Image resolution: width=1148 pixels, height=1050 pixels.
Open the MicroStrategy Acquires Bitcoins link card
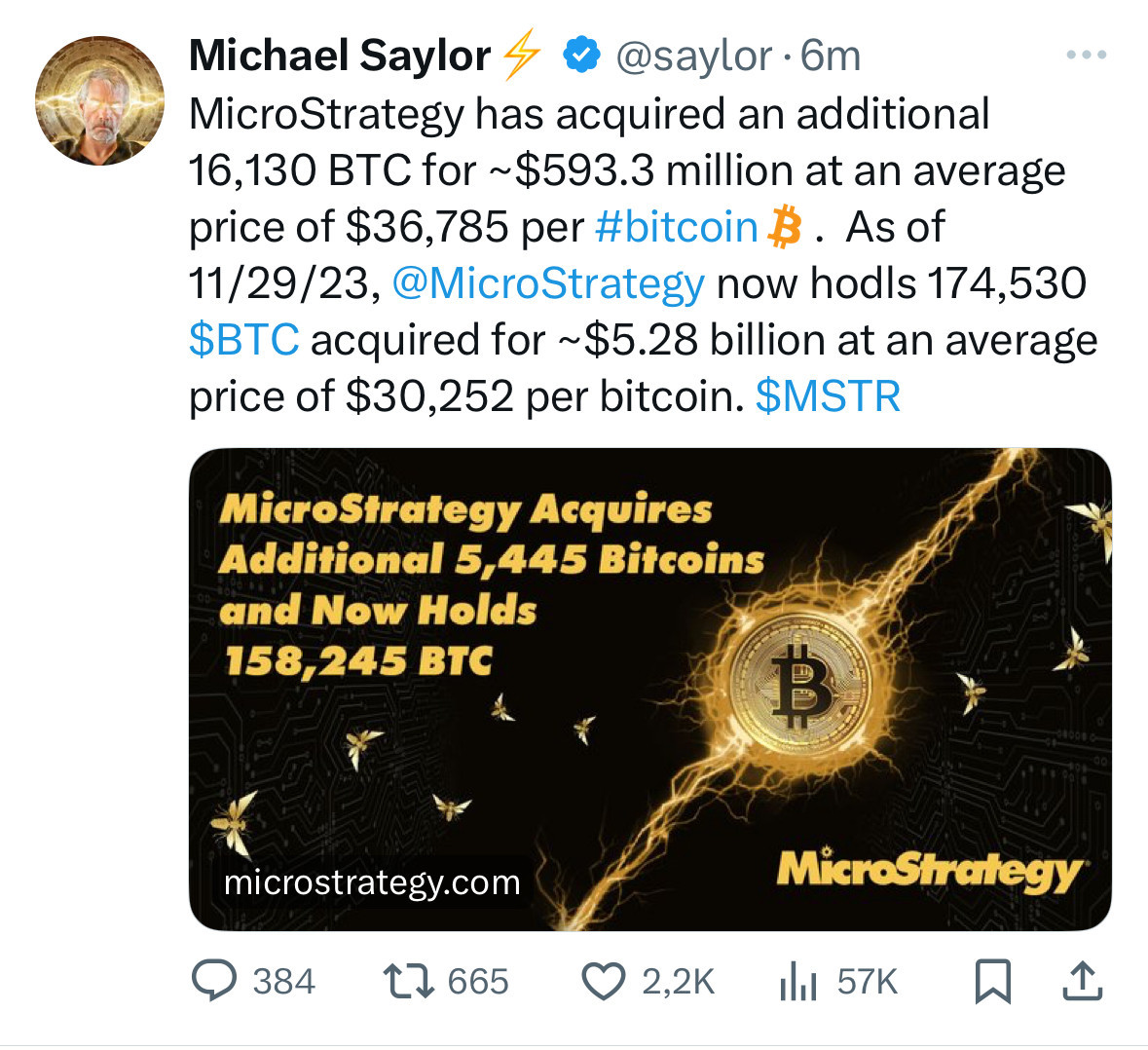tap(650, 689)
